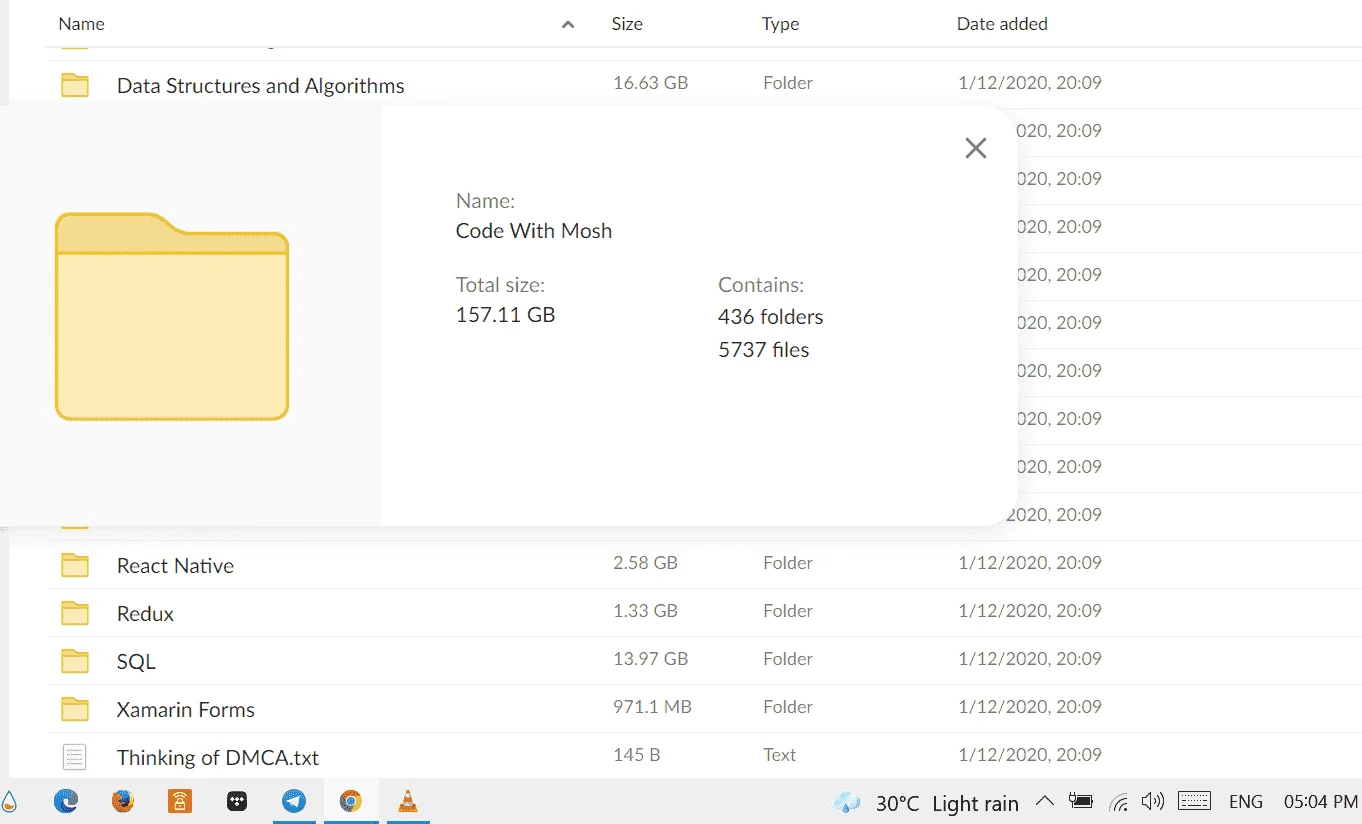Image resolution: width=1362 pixels, height=824 pixels.
Task: Click the volume speaker icon in the tray
Action: tap(1153, 802)
